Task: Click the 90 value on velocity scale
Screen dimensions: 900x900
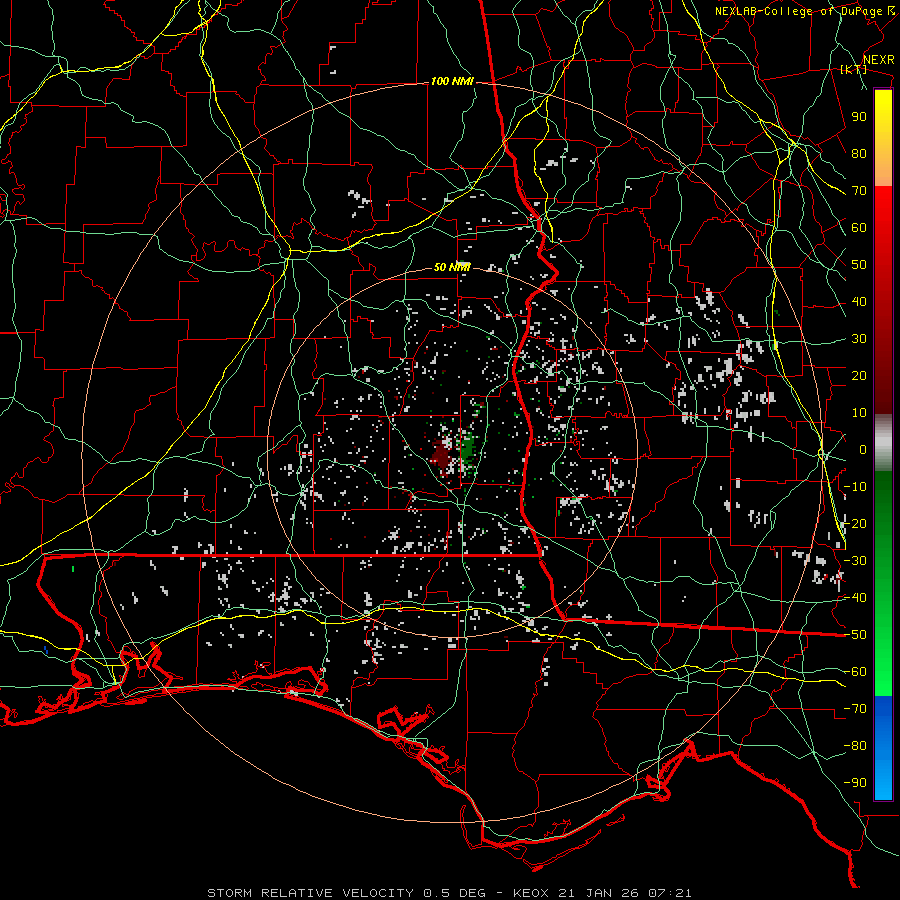Action: pyautogui.click(x=859, y=117)
